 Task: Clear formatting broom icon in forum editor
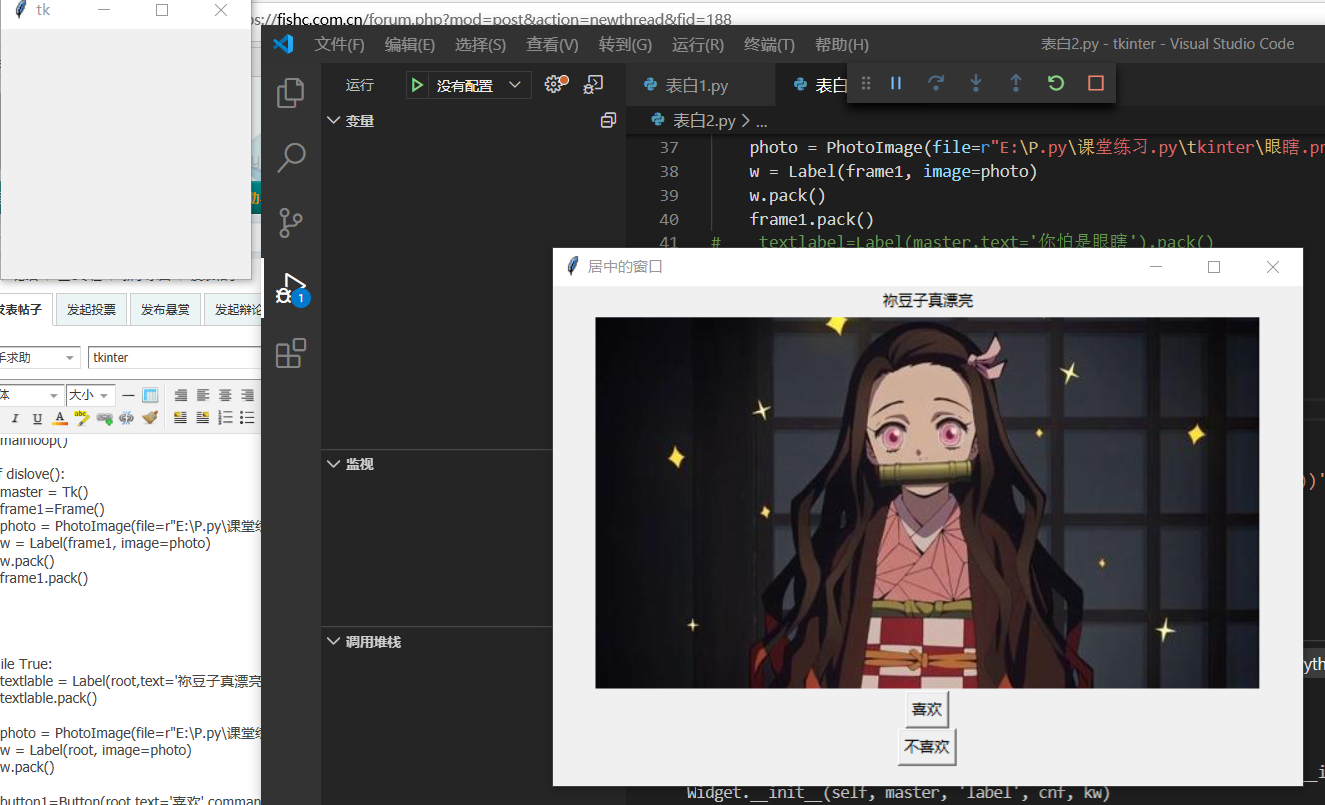point(150,418)
